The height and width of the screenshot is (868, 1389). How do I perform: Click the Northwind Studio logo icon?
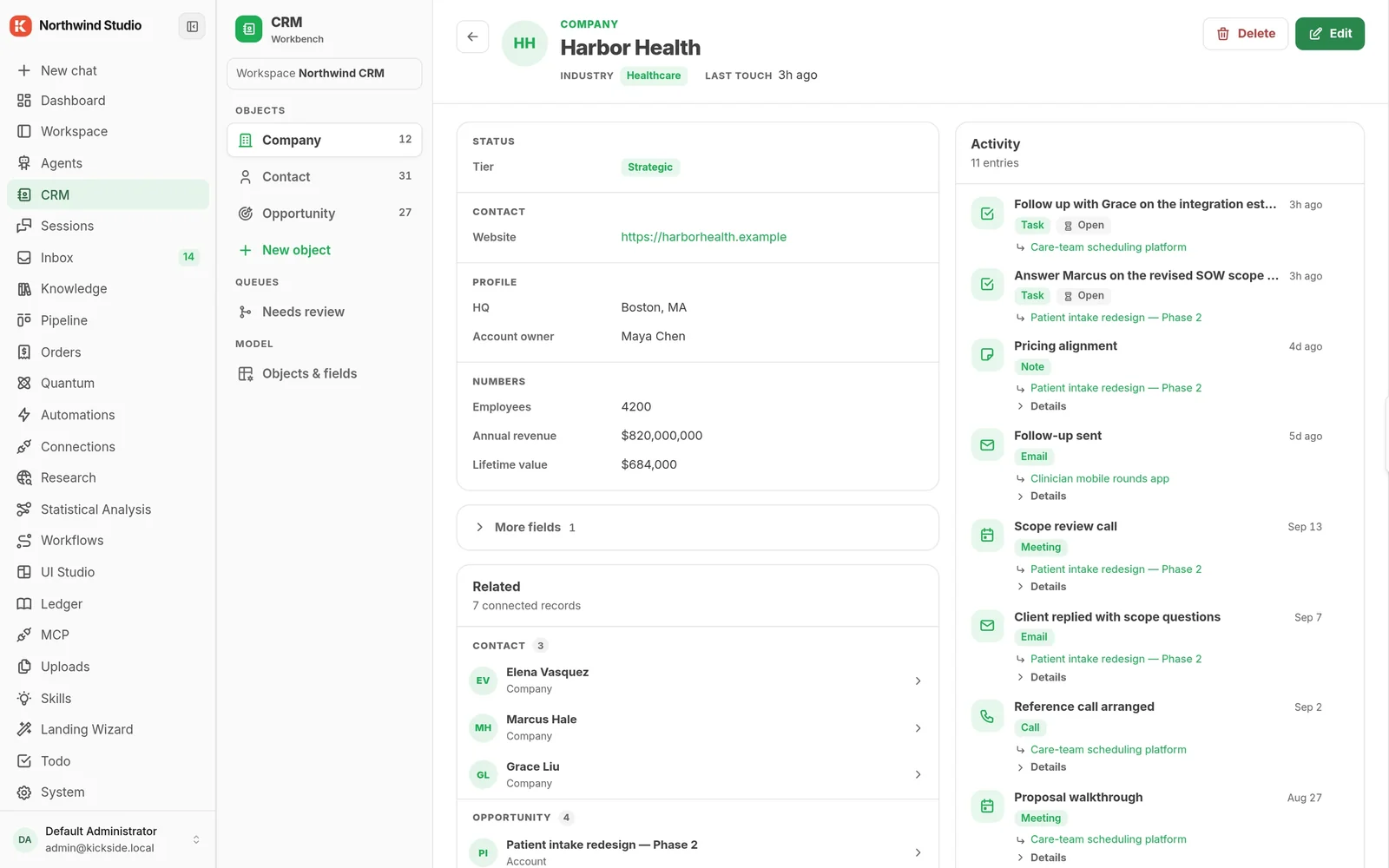[20, 26]
